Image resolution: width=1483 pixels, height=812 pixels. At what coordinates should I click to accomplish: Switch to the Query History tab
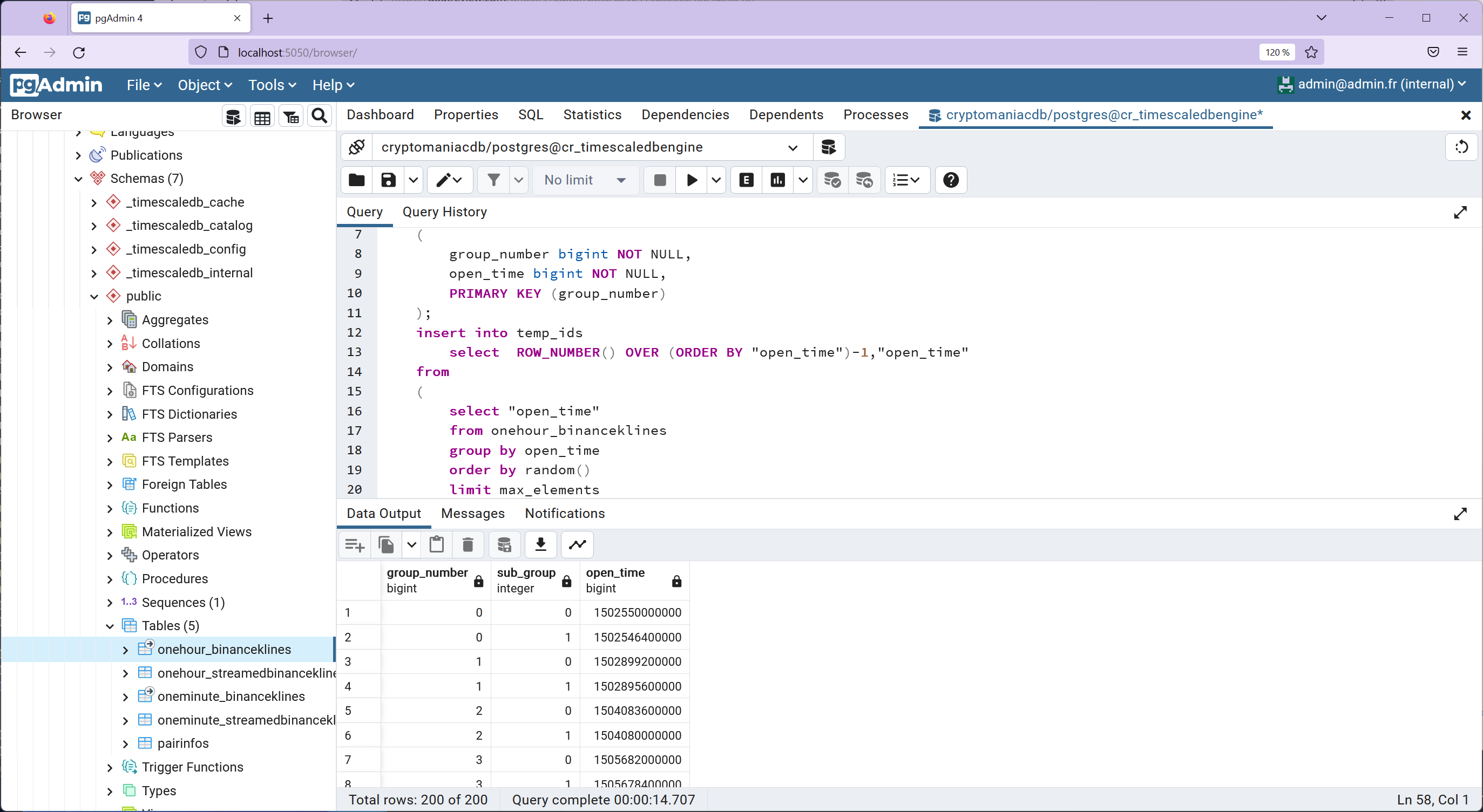pos(444,213)
